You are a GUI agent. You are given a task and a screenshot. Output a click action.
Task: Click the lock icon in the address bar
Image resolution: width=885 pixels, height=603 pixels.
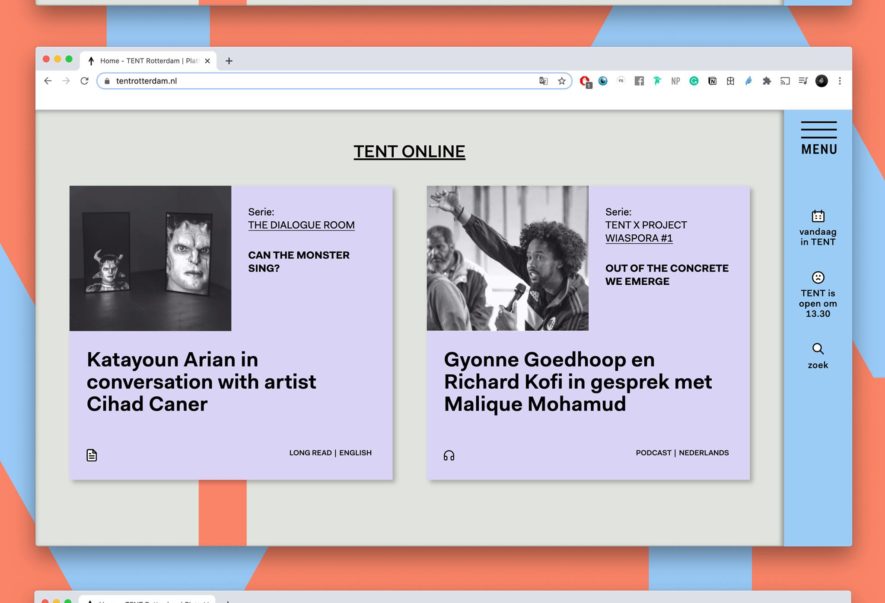click(107, 81)
